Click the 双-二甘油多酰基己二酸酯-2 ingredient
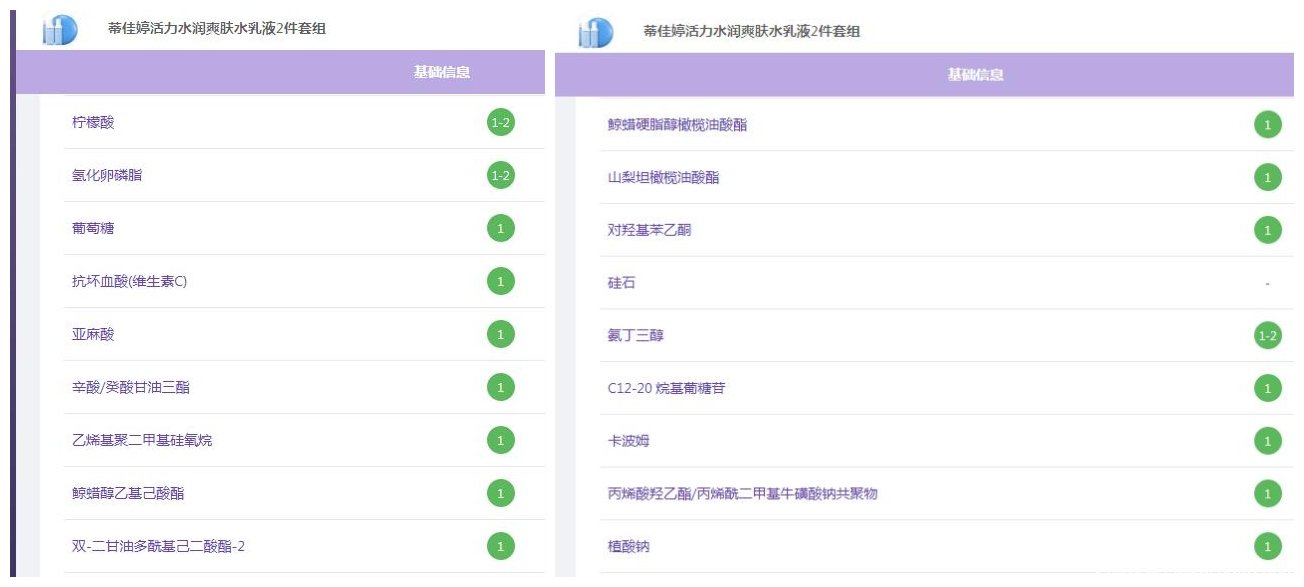This screenshot has height=587, width=1304. click(x=158, y=546)
